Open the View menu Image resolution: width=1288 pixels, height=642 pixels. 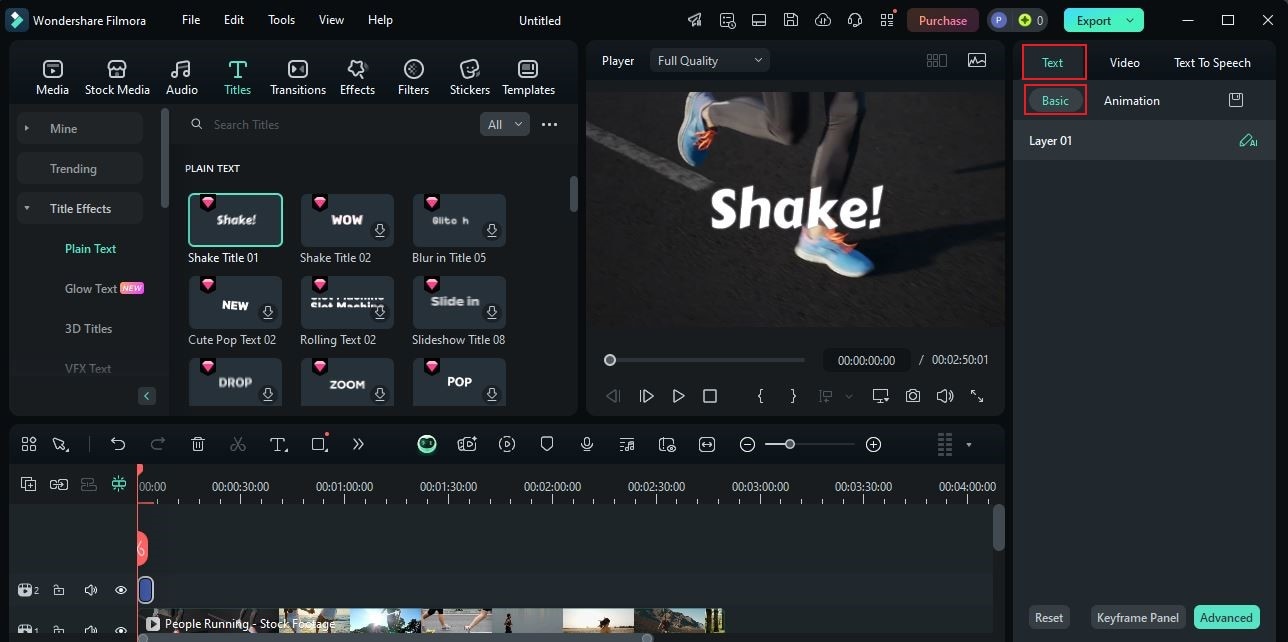point(331,20)
